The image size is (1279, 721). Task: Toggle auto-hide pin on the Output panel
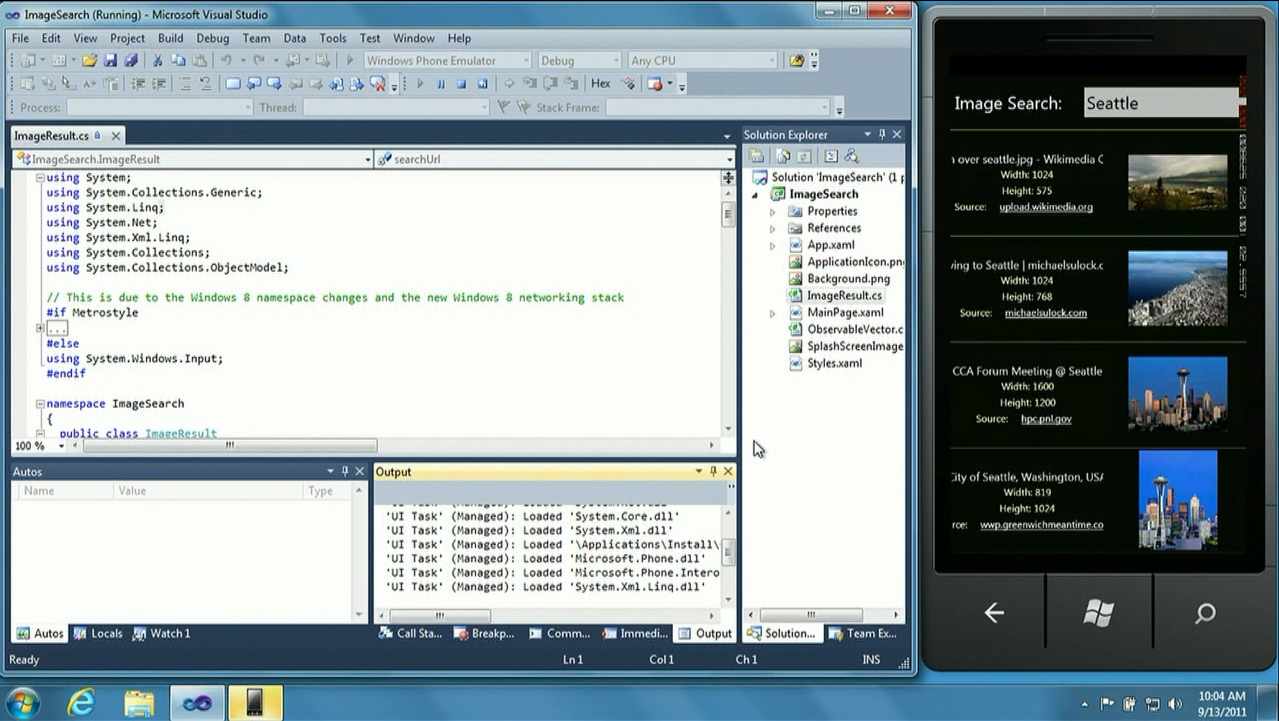tap(713, 471)
